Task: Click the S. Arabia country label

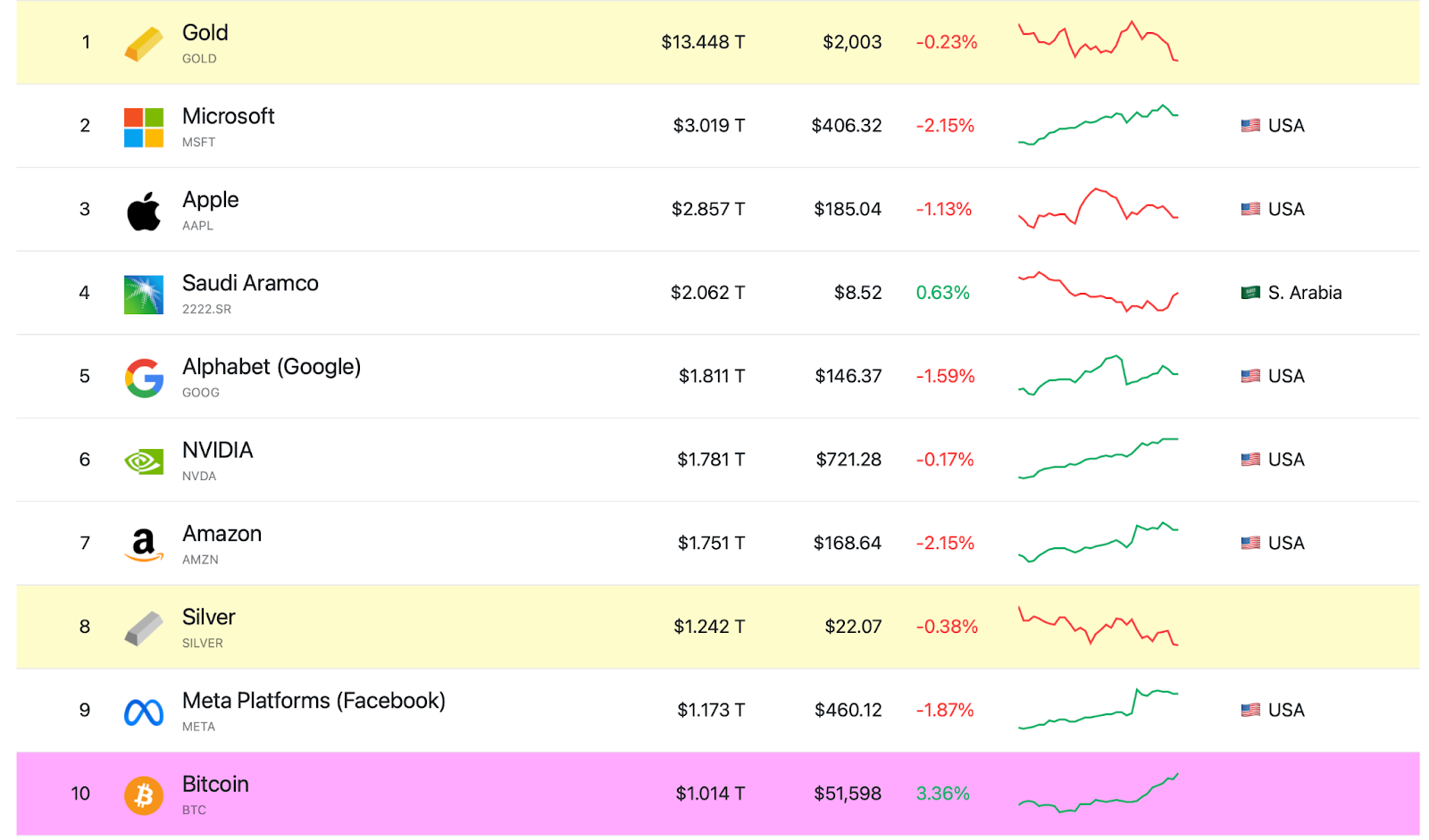Action: 1305,293
